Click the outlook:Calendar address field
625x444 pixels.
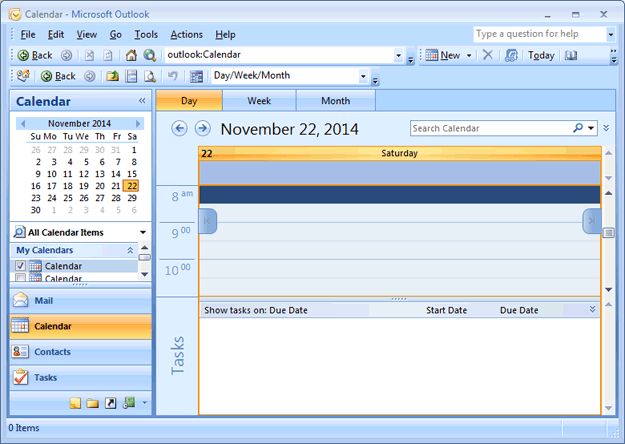[279, 55]
